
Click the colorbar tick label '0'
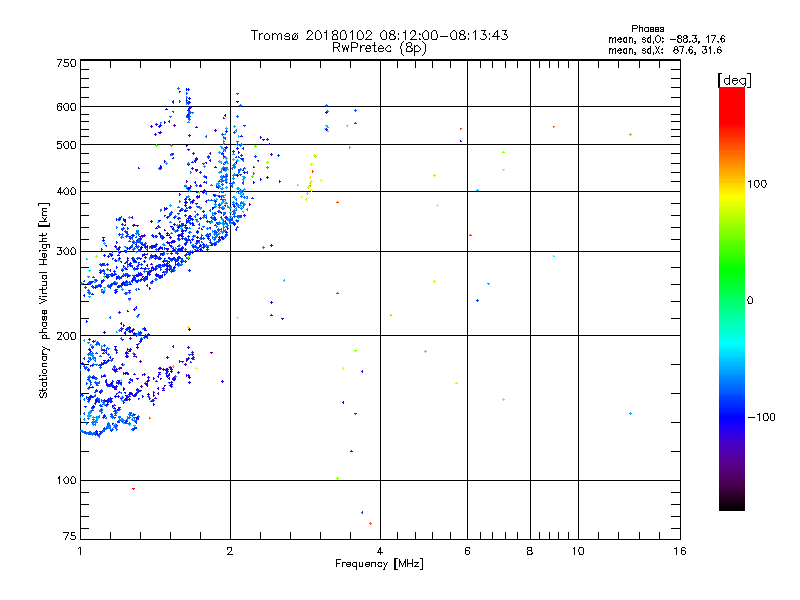[x=750, y=301]
